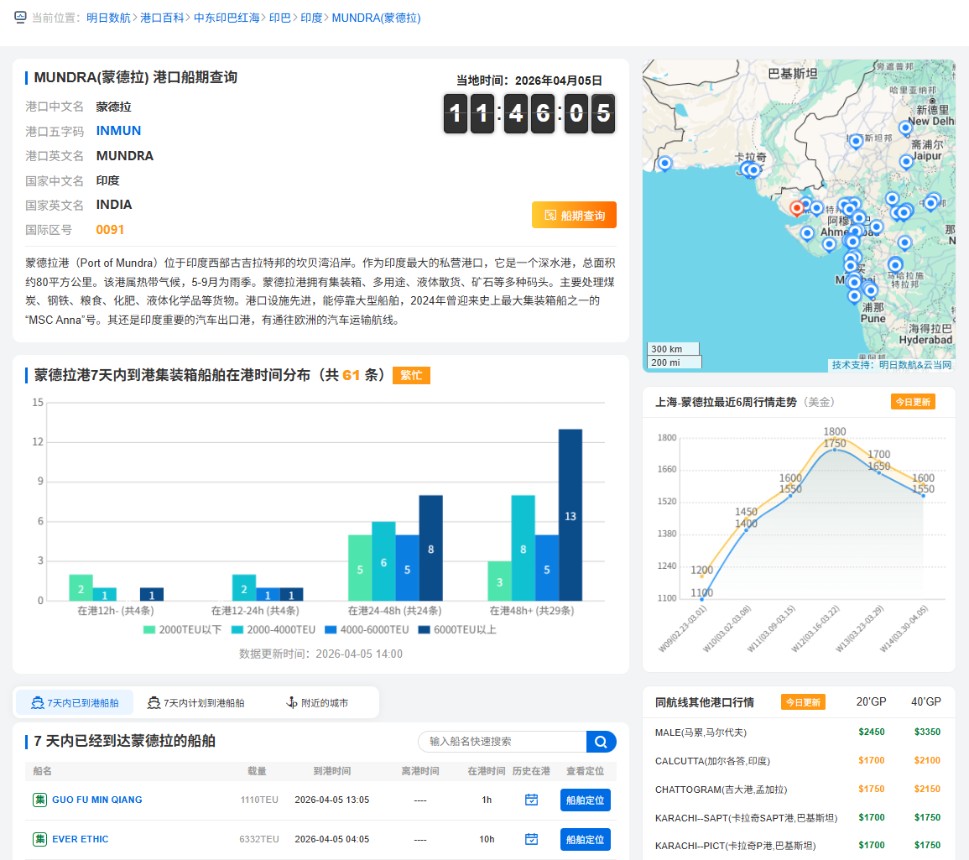Open history calendar icon for EVER ETHIC

532,839
